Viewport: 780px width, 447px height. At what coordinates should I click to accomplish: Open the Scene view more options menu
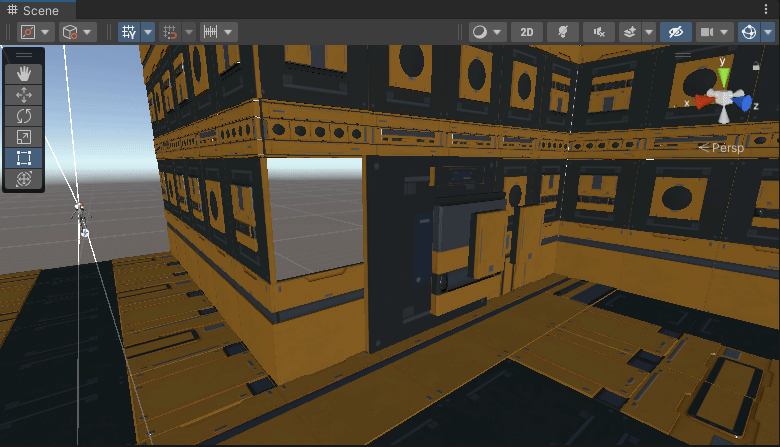point(766,9)
